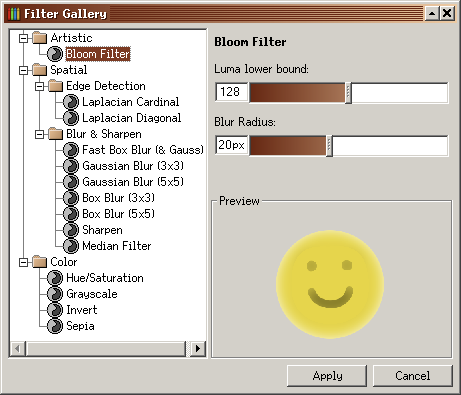This screenshot has height=395, width=461.
Task: Click the Cancel button
Action: pos(413,376)
